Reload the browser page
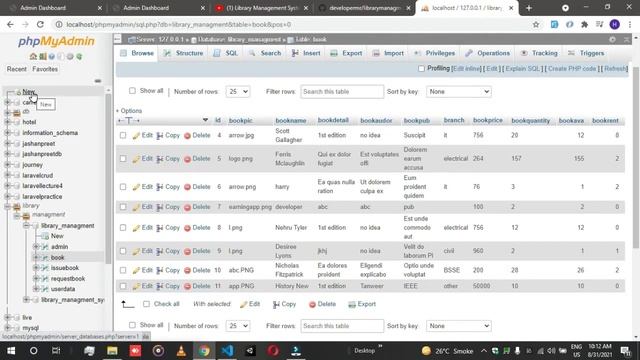The width and height of the screenshot is (640, 360). pos(40,24)
